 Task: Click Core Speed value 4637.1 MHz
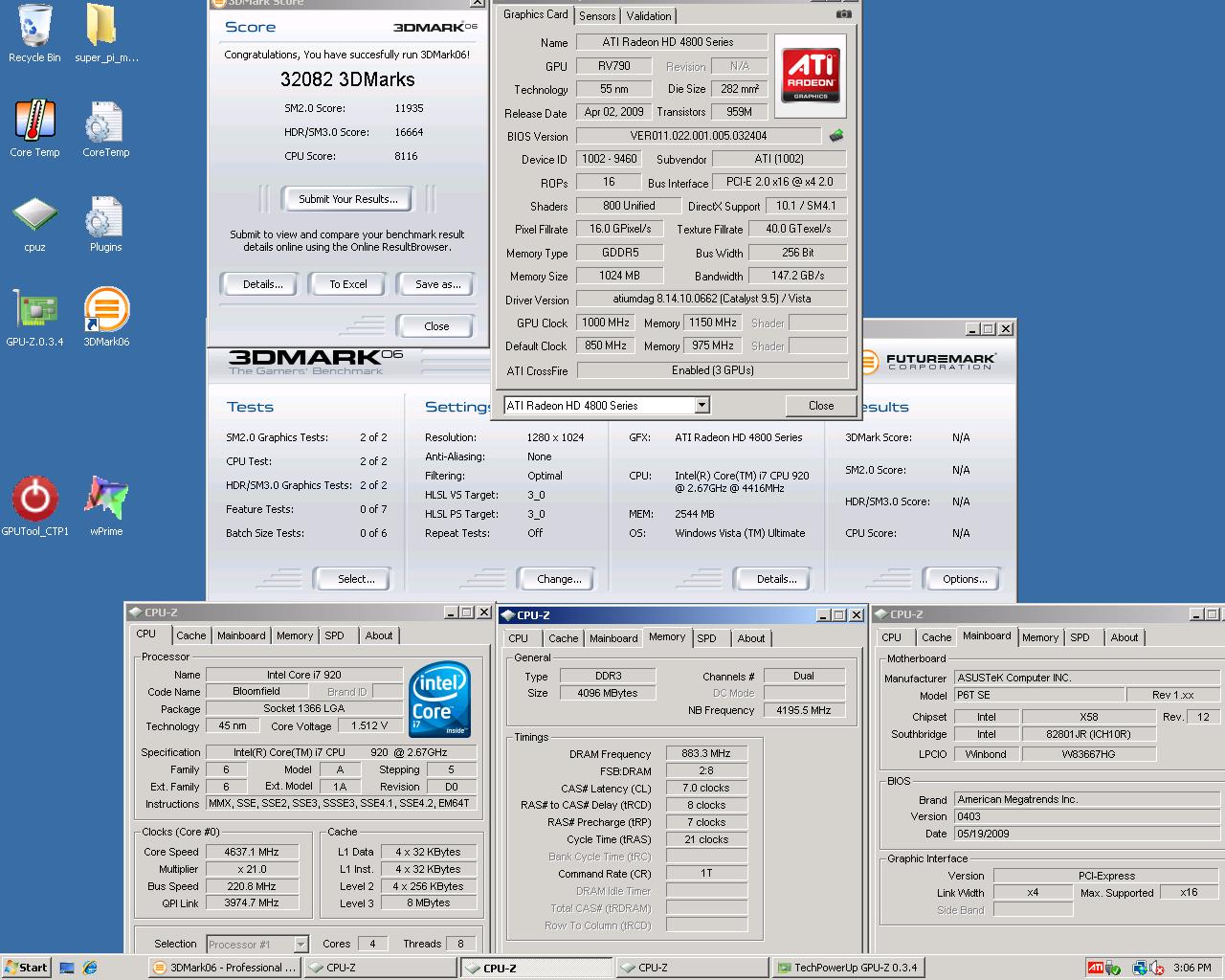click(252, 852)
